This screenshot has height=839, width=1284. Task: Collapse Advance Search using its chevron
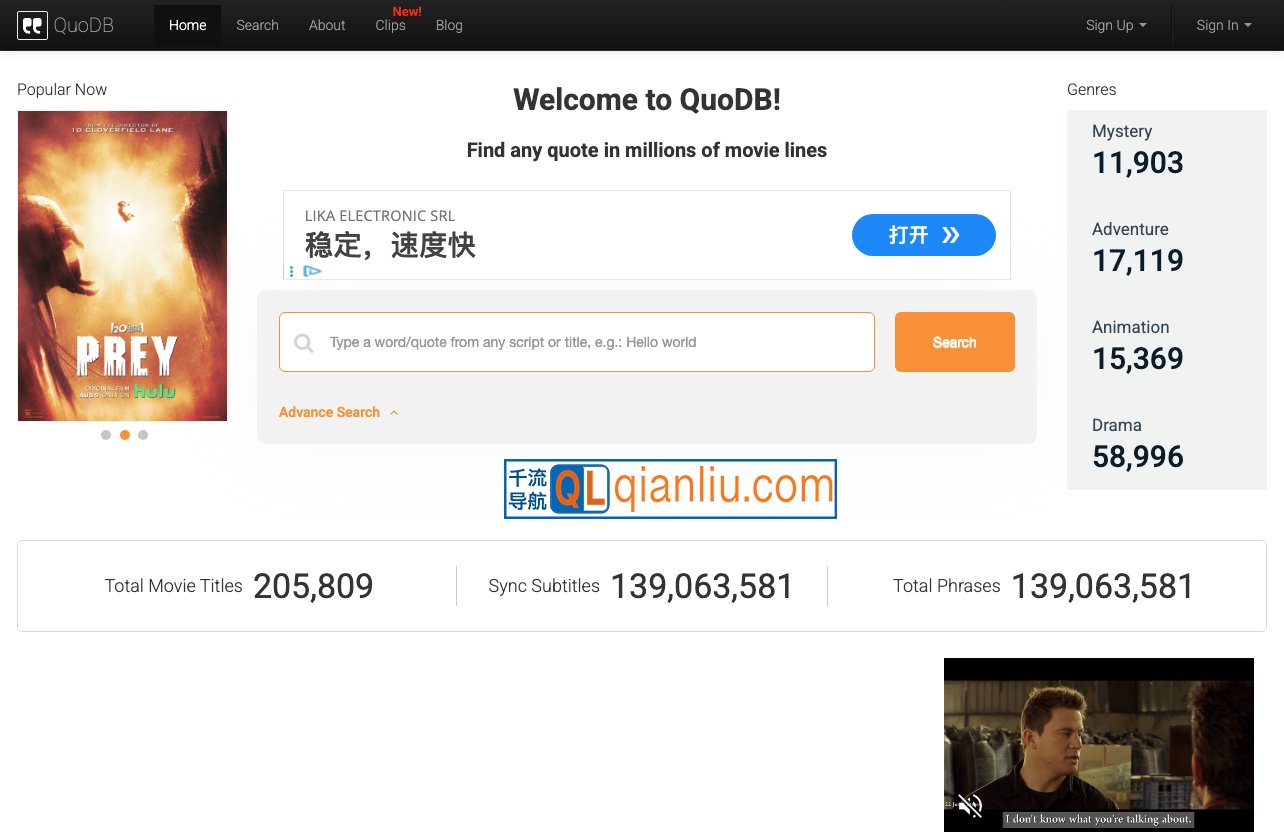(x=394, y=411)
